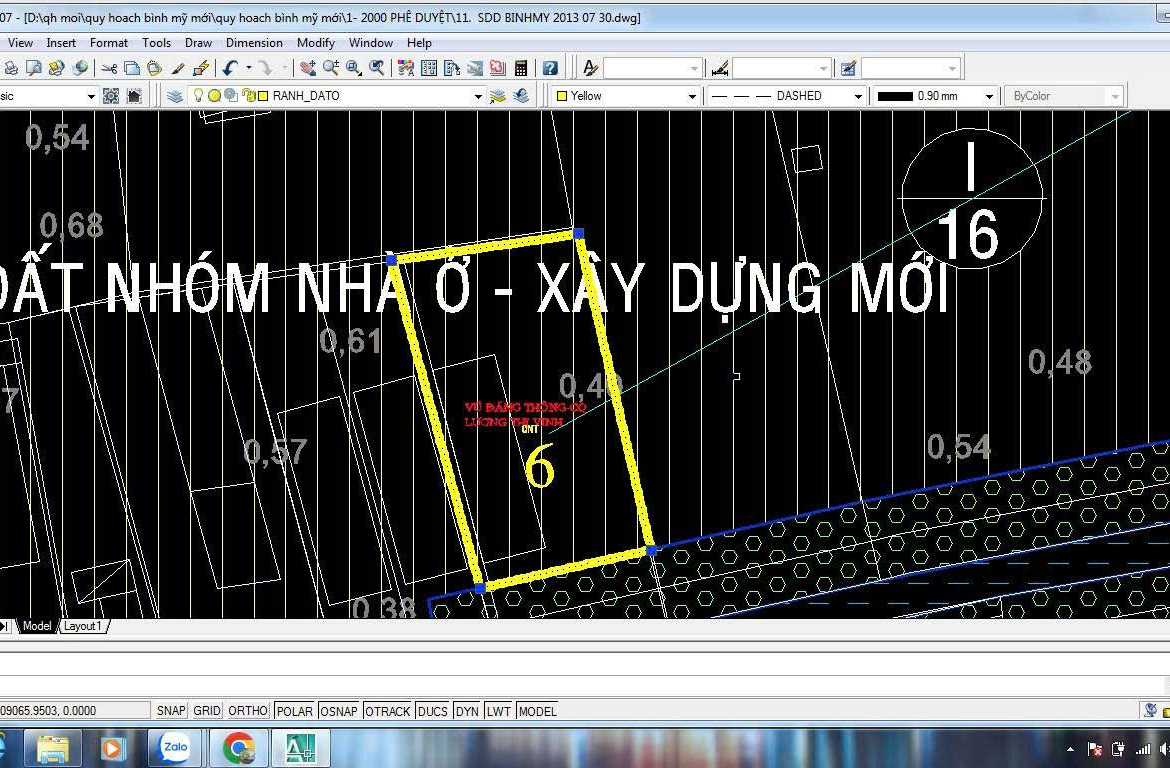Open the QuickCalc calculator
The width and height of the screenshot is (1170, 768).
pyautogui.click(x=521, y=68)
